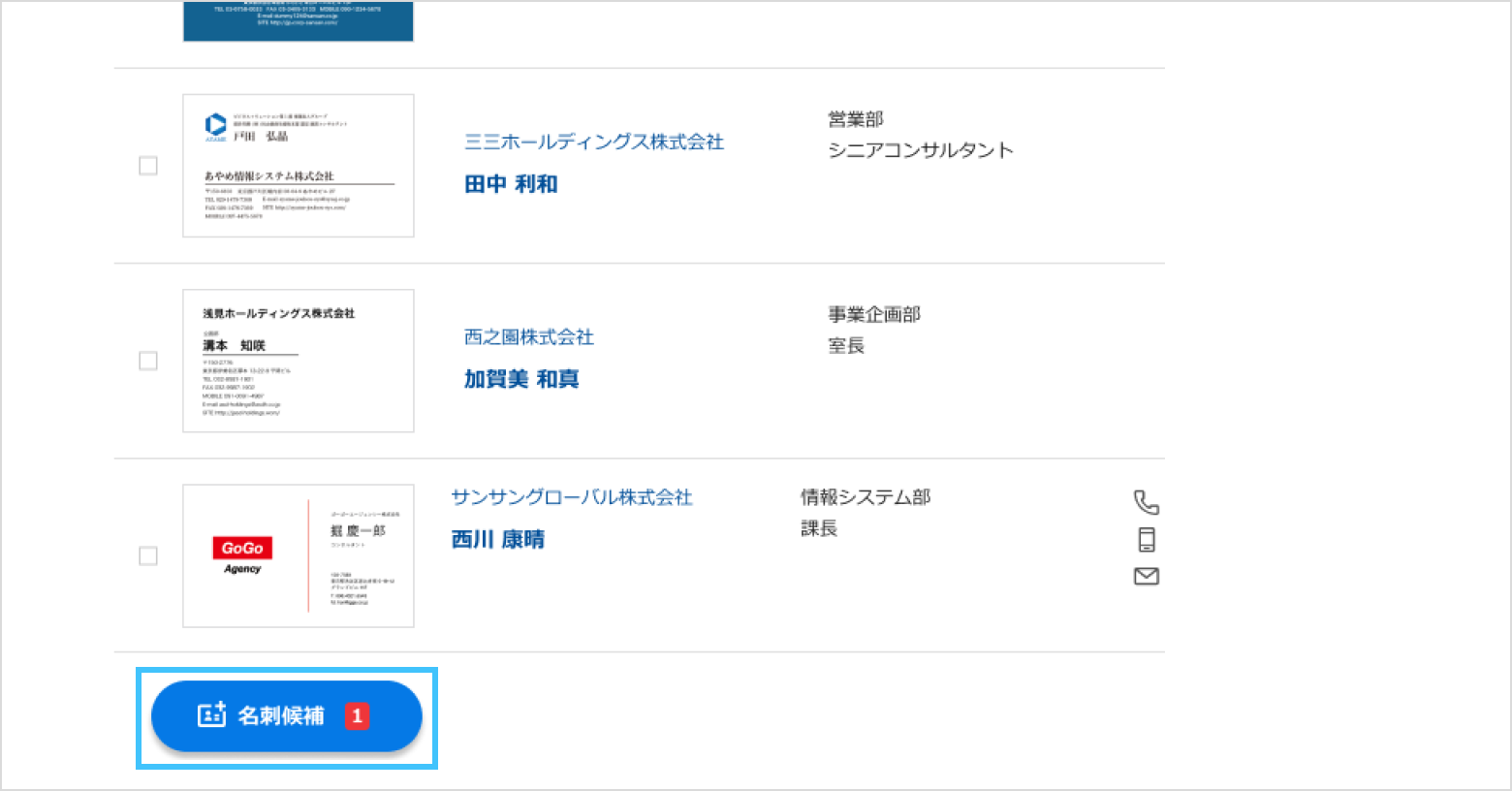The height and width of the screenshot is (791, 1512).
Task: View the あやめ情報システム business card image
Action: point(299,166)
